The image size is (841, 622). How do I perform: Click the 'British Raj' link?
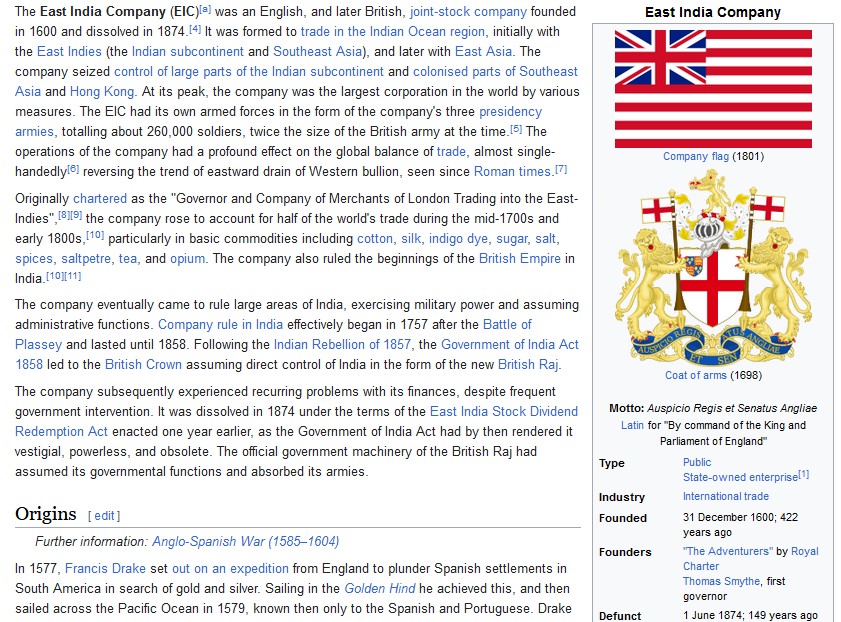(529, 364)
